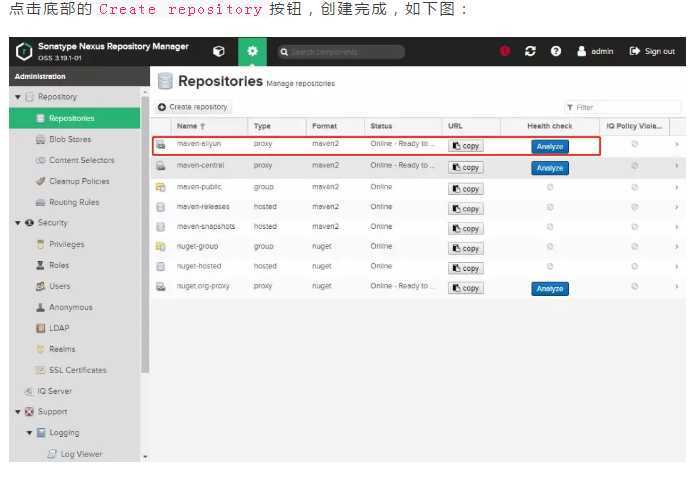This screenshot has width=698, height=483.
Task: Click the red system status alert icon
Action: point(504,51)
